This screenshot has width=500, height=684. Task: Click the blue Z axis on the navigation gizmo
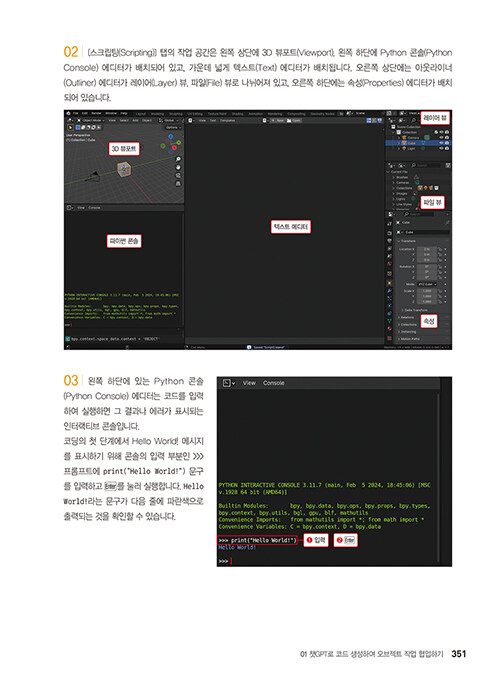tap(171, 137)
